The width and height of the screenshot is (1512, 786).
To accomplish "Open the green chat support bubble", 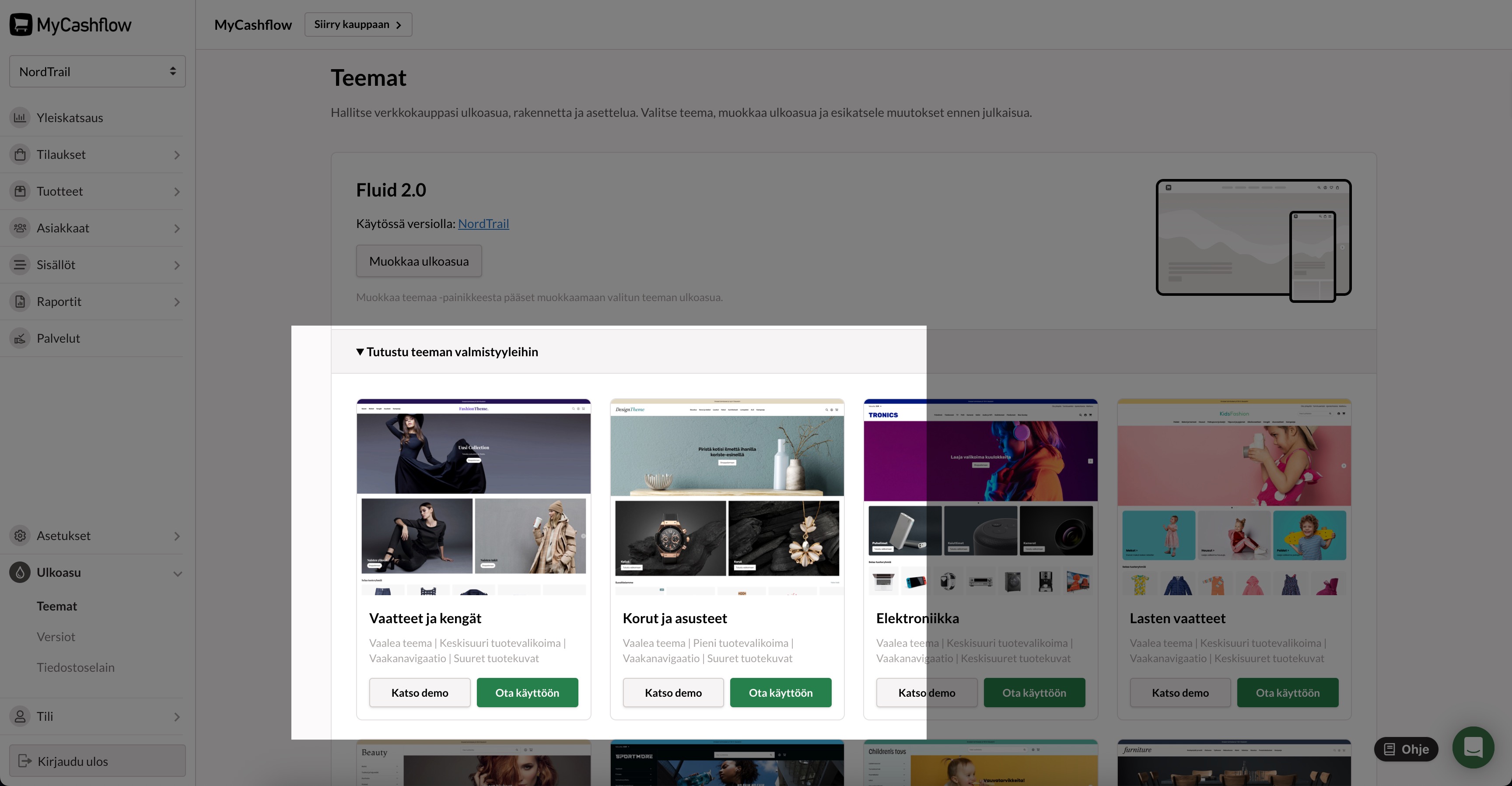I will click(1473, 748).
